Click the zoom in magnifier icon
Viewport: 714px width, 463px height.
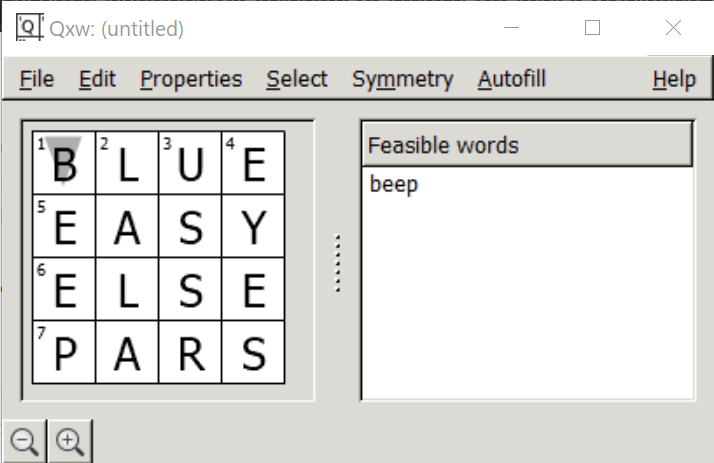pos(70,441)
